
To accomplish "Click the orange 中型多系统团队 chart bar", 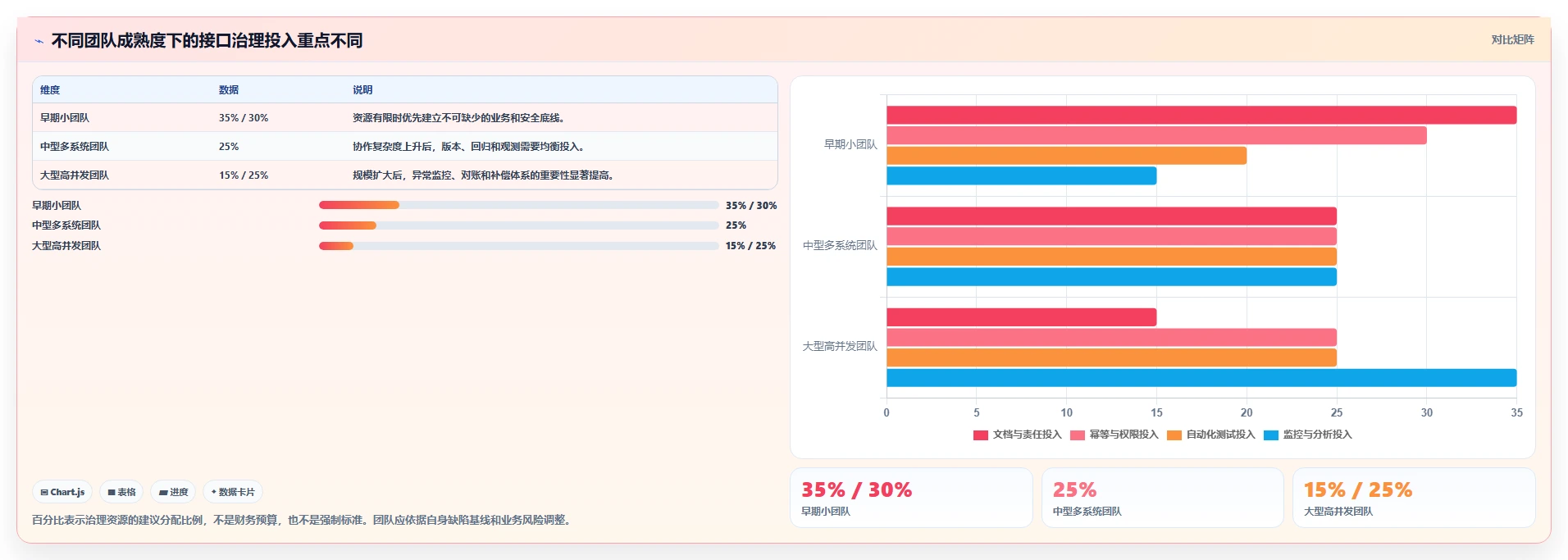I will [x=1111, y=257].
